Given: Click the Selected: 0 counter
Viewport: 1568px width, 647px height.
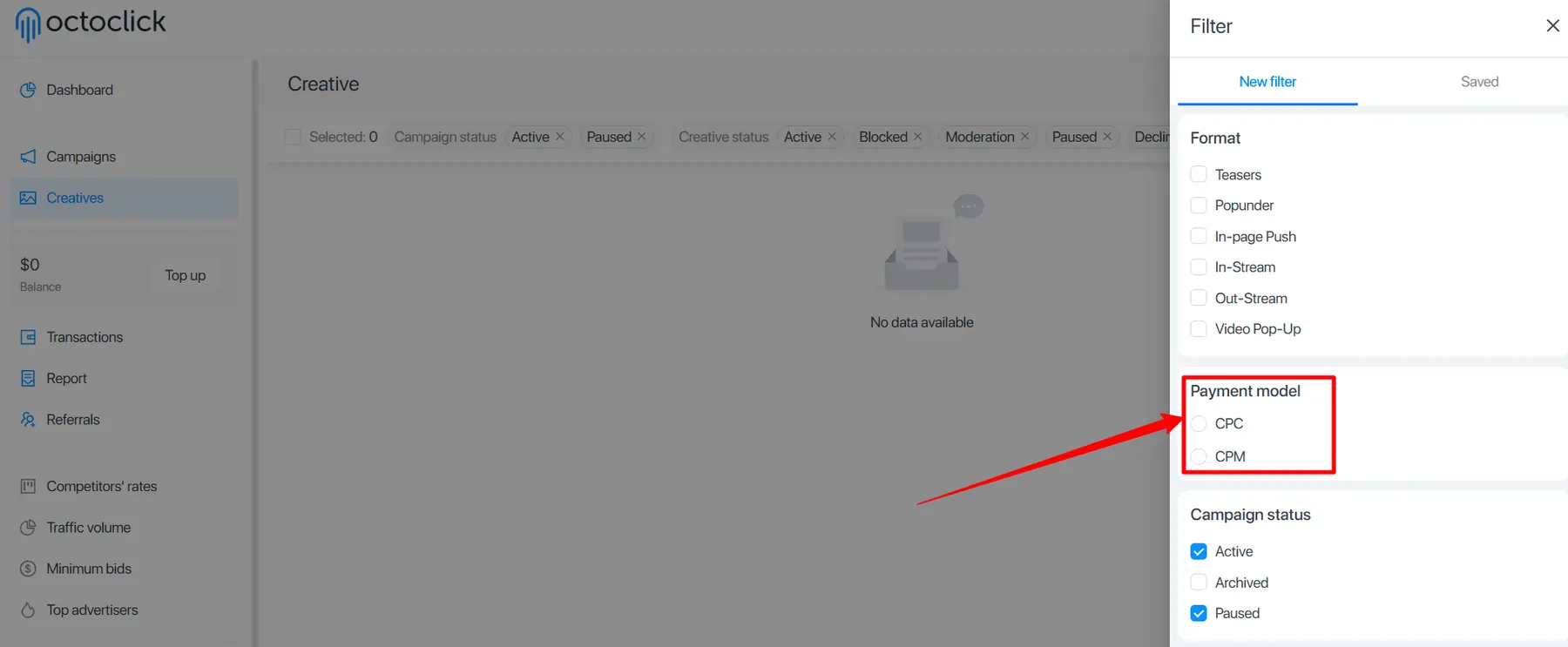Looking at the screenshot, I should 343,137.
